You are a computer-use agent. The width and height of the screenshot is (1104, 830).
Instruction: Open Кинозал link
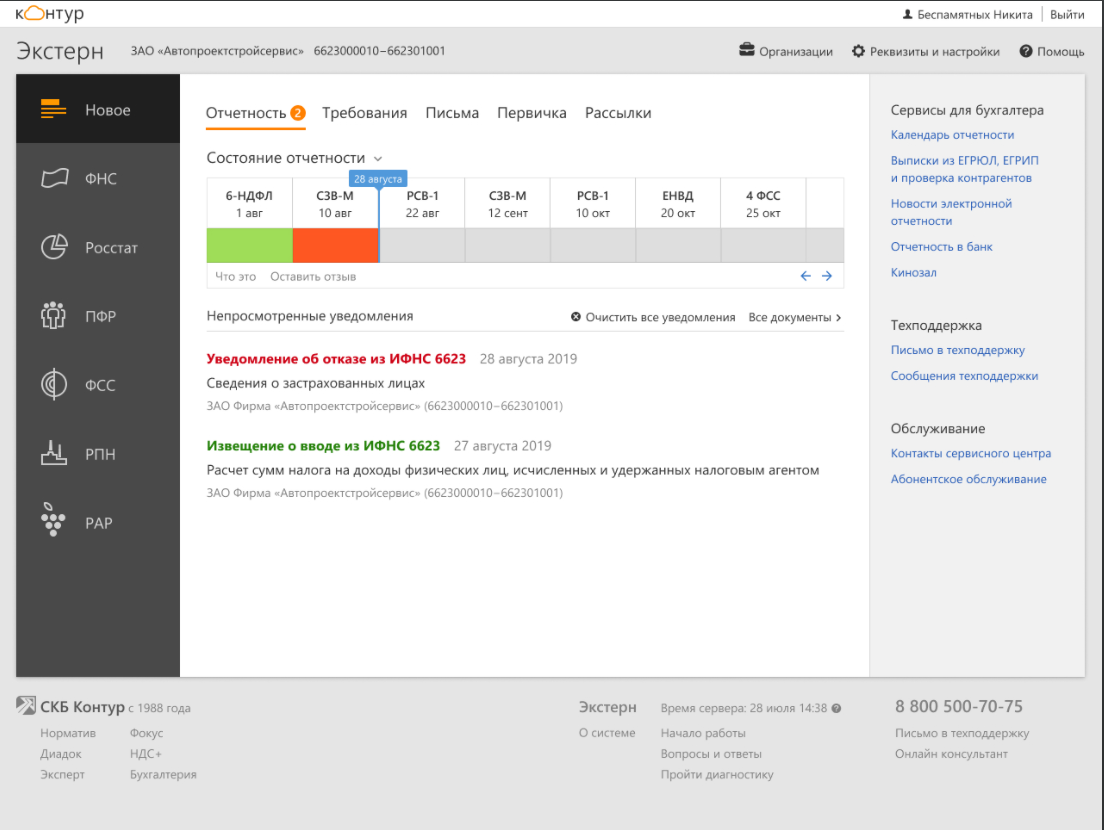tap(913, 272)
